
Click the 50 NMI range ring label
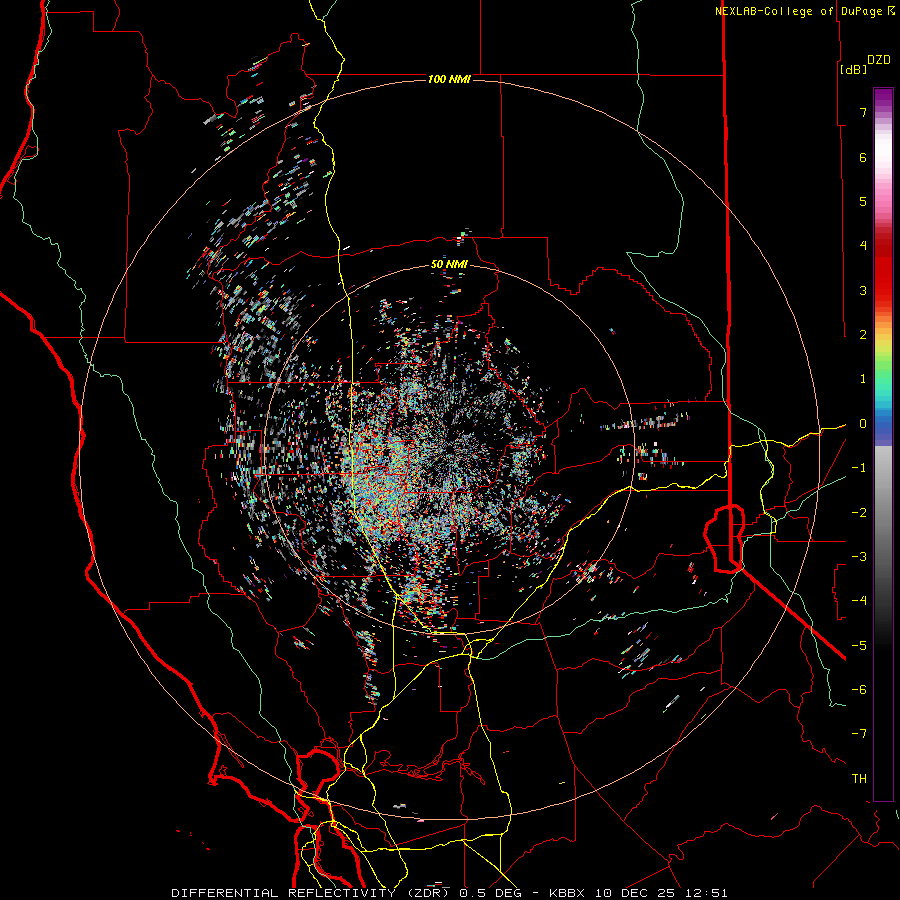point(449,265)
